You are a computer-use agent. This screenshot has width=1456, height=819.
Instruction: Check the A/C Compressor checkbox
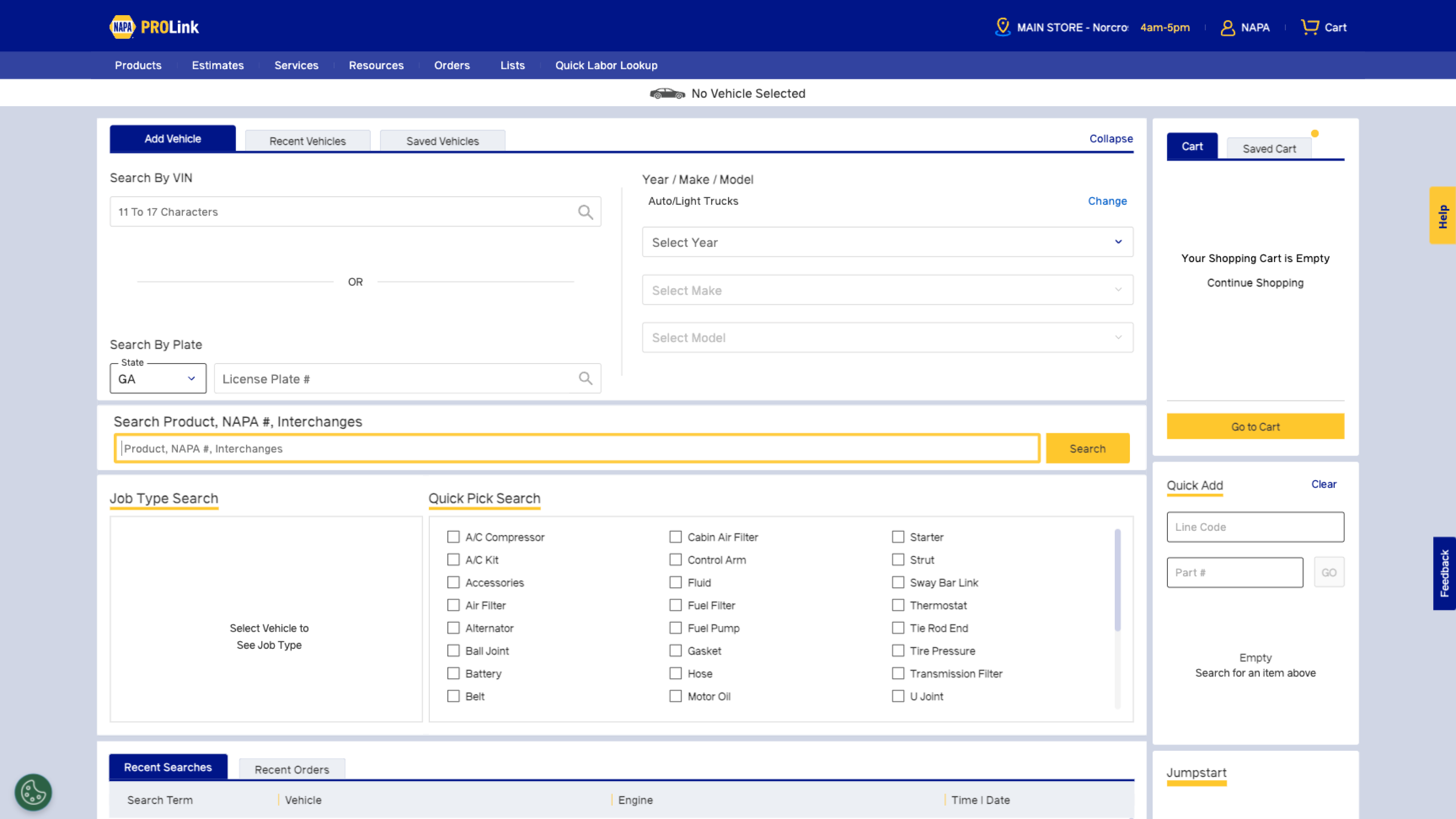453,537
